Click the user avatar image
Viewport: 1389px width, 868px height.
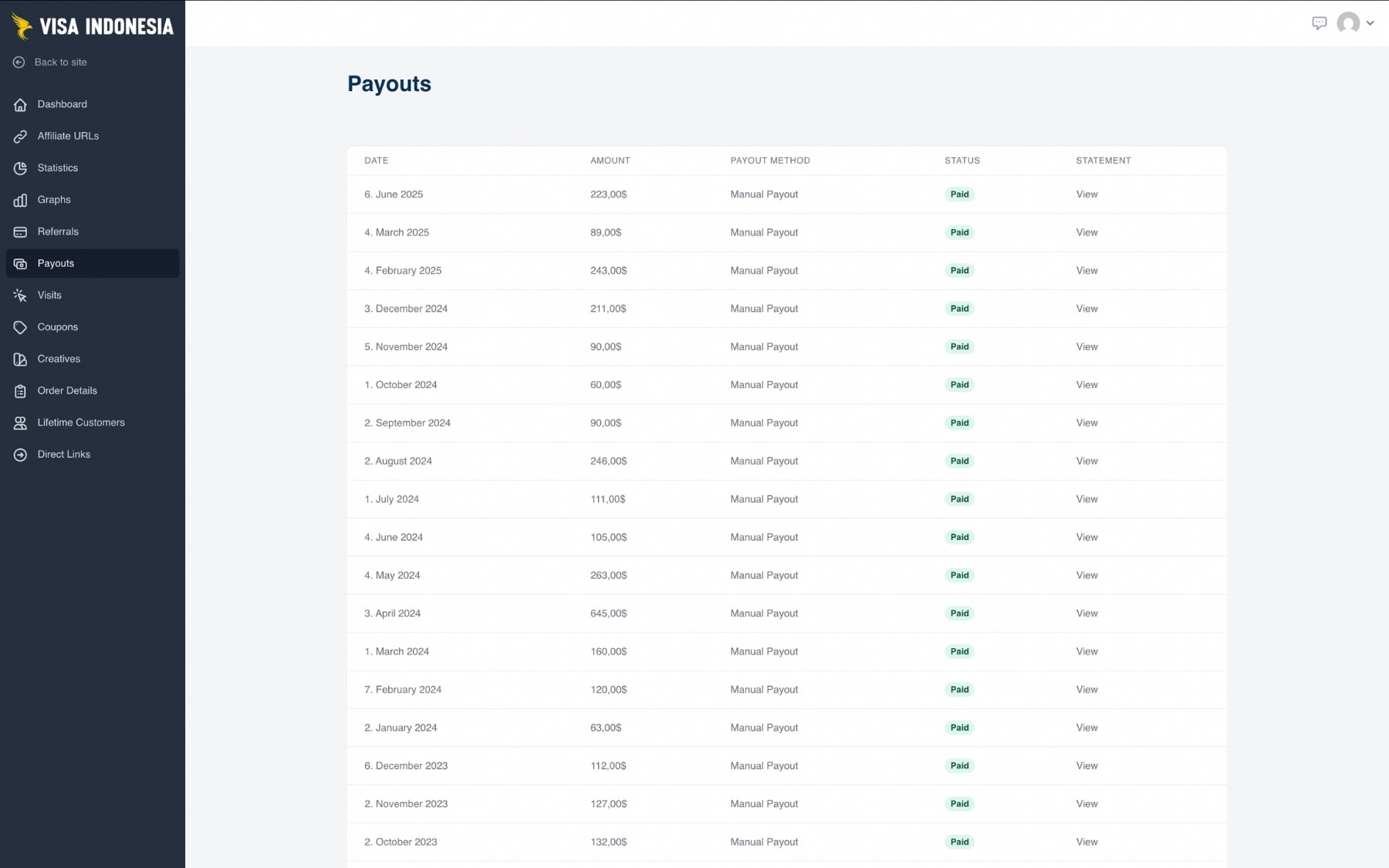click(1350, 23)
